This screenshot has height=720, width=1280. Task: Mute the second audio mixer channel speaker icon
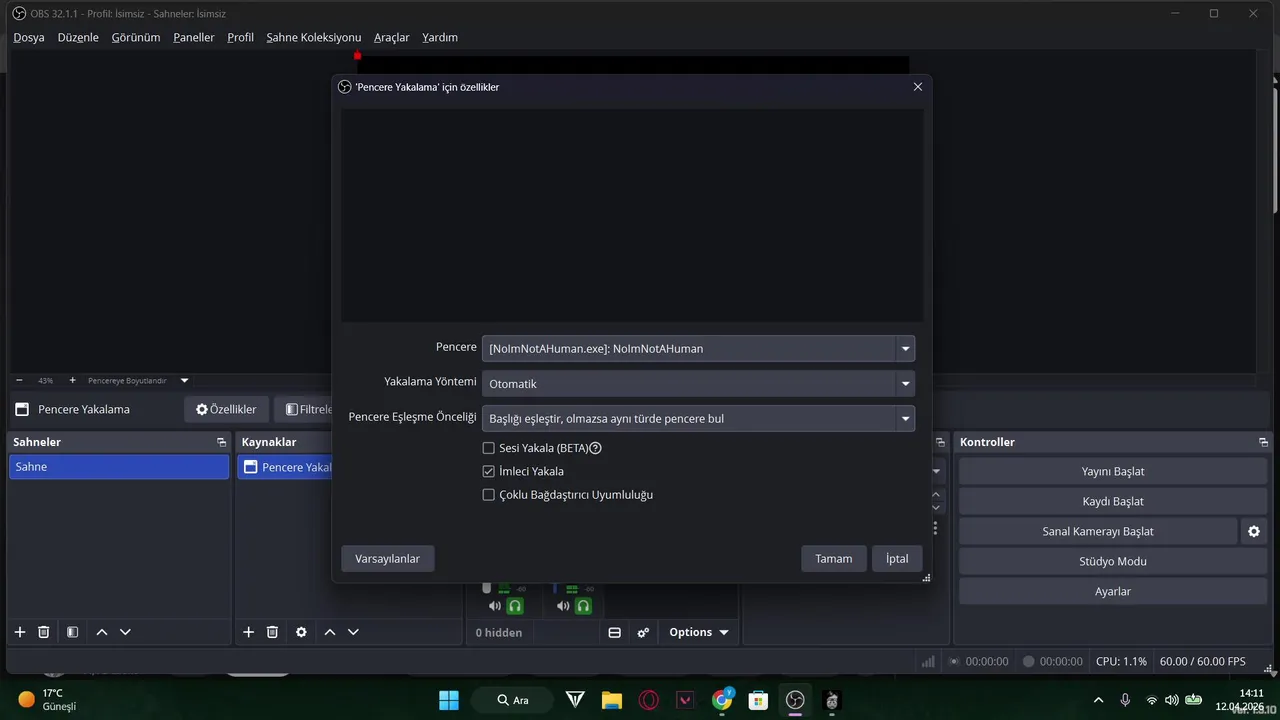click(x=563, y=606)
